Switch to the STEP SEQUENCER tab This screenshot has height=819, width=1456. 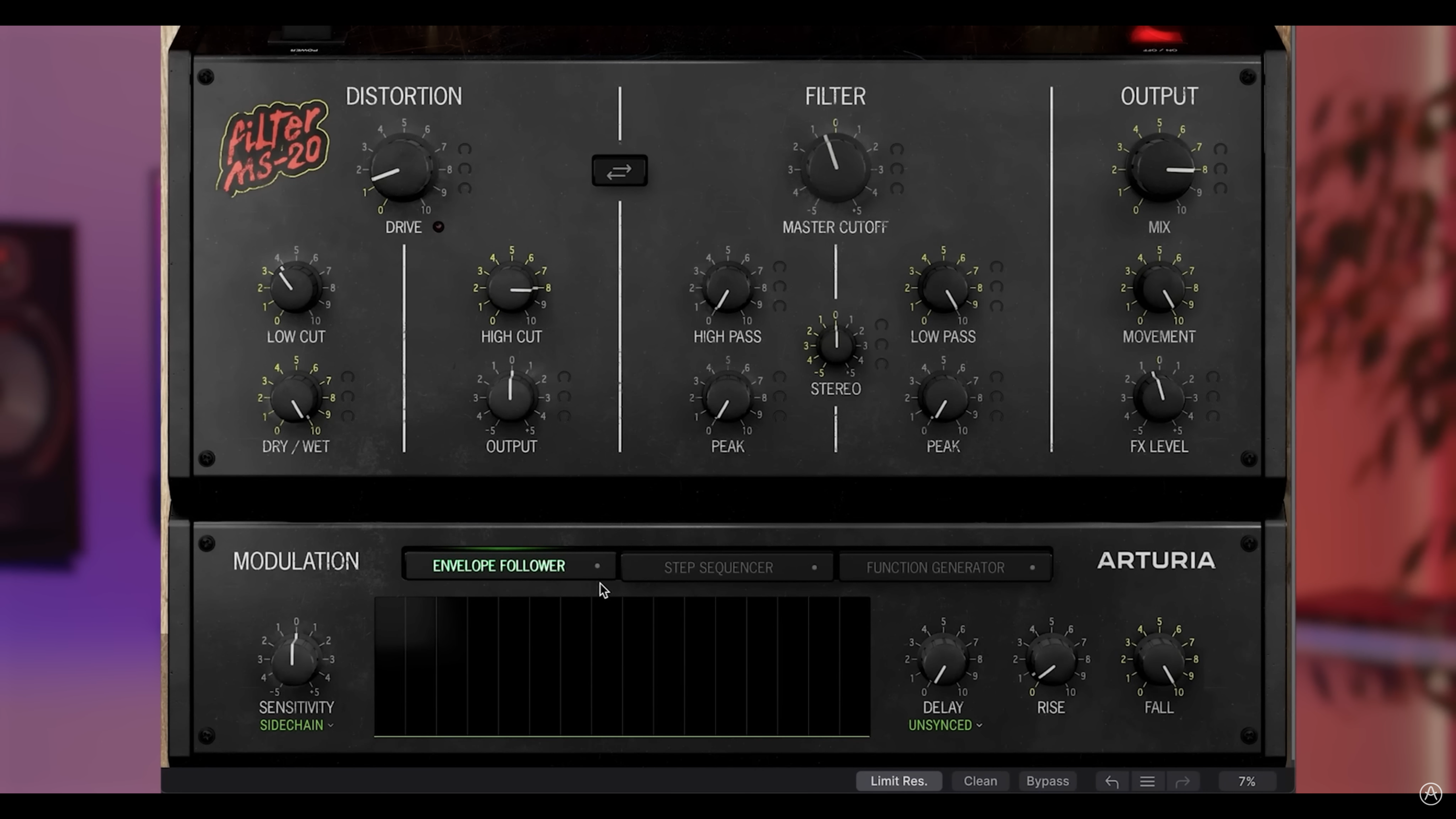[727, 568]
